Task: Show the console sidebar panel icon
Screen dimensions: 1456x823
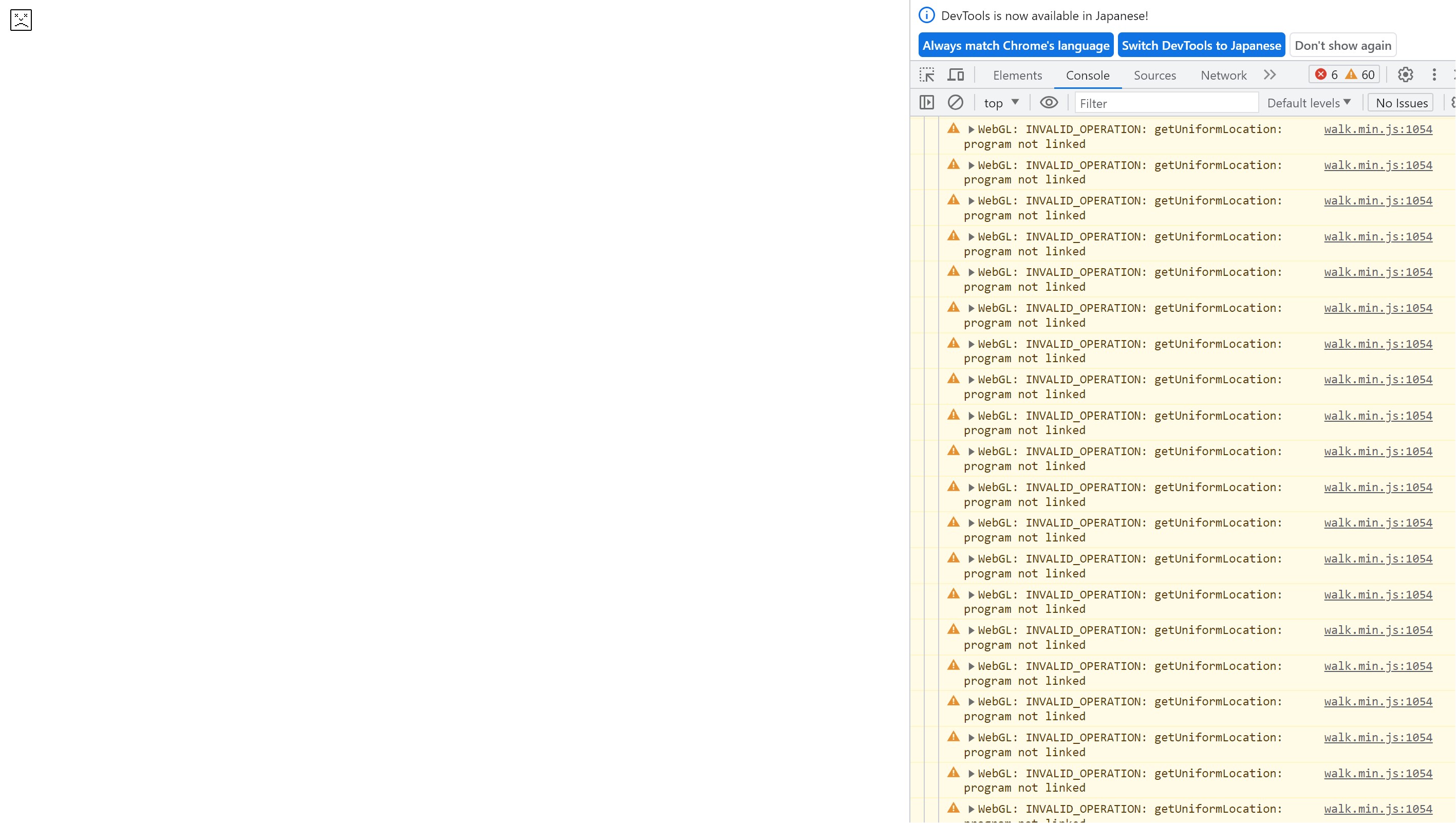Action: pyautogui.click(x=927, y=102)
